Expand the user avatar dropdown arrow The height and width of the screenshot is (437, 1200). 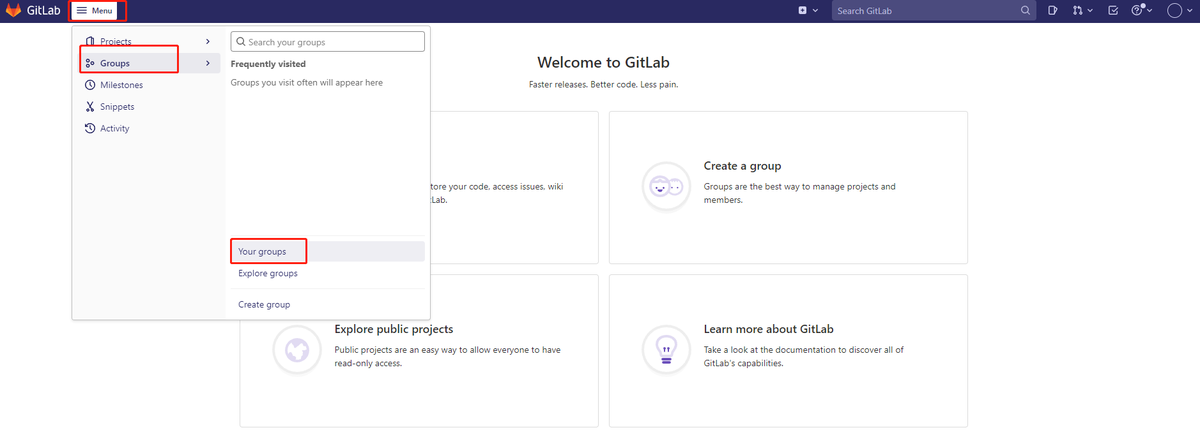(x=1190, y=11)
